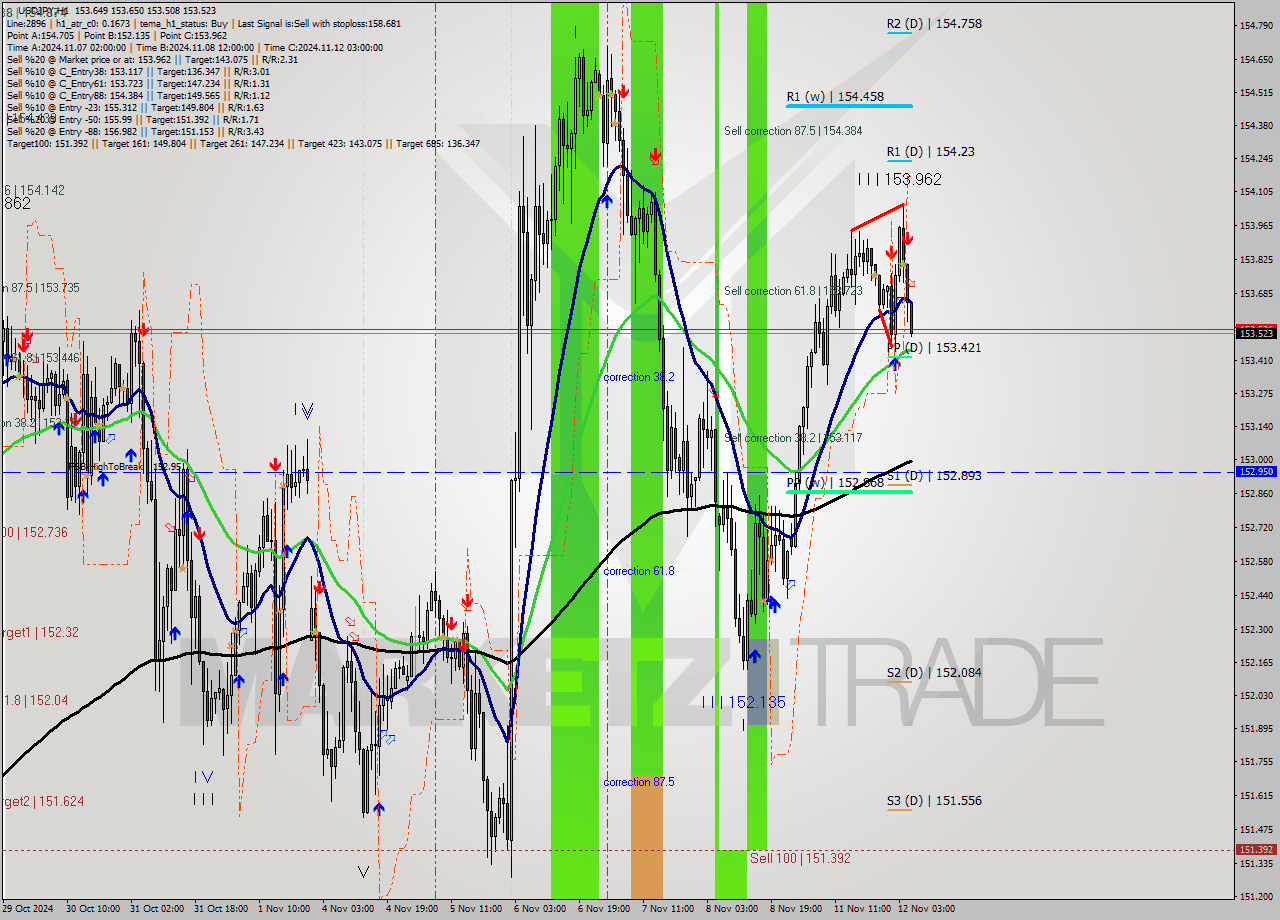Click the current price tag 153.523
This screenshot has width=1280, height=920.
coord(1256,333)
